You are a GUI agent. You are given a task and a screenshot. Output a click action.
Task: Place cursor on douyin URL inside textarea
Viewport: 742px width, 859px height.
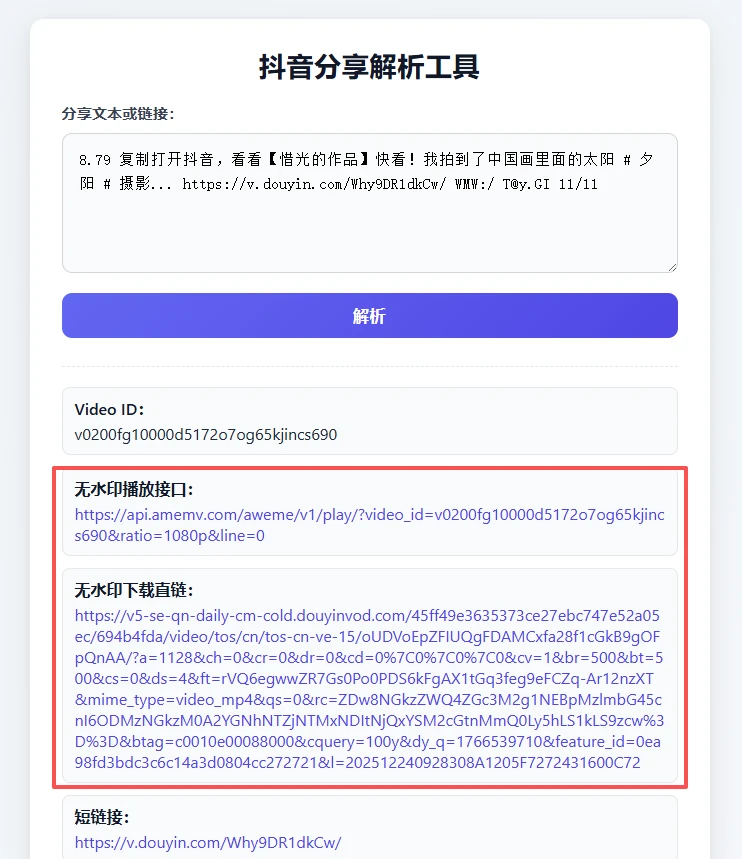tap(314, 184)
